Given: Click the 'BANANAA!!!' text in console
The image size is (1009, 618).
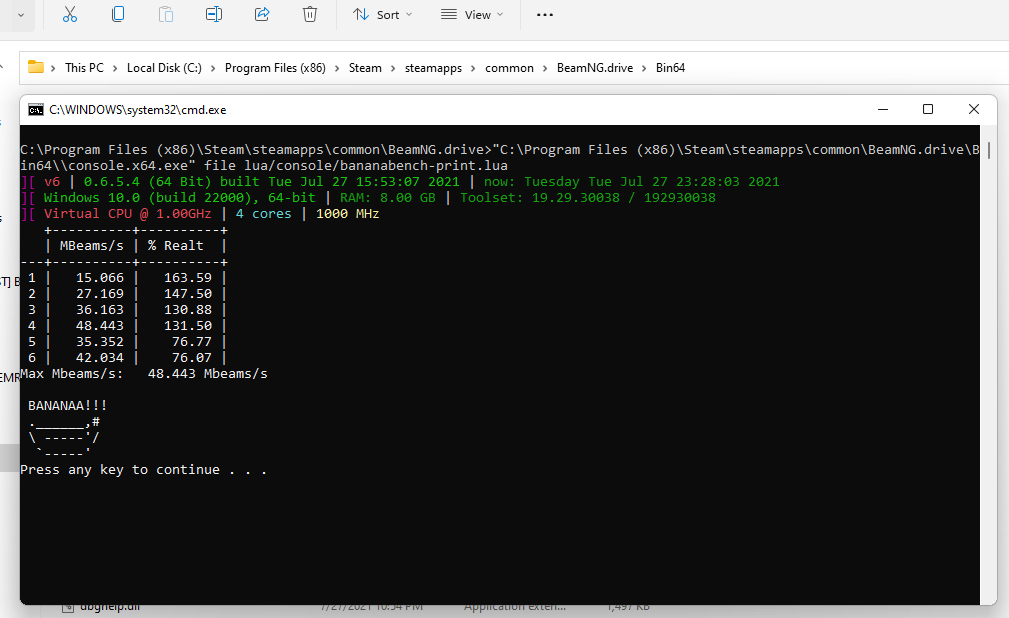Looking at the screenshot, I should tap(68, 406).
